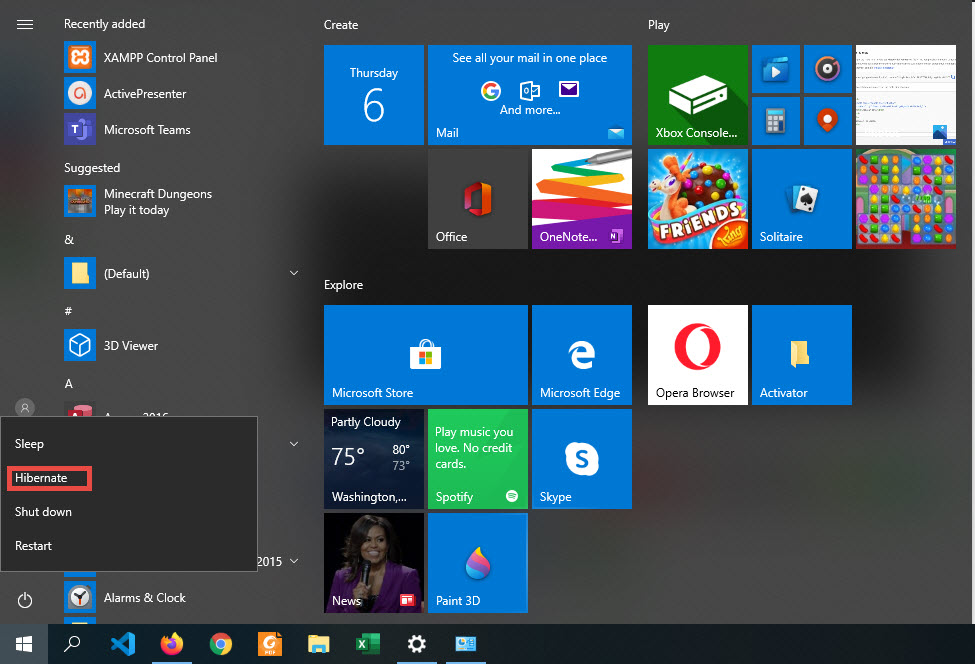This screenshot has width=975, height=664.
Task: Click Shut down option
Action: [44, 512]
